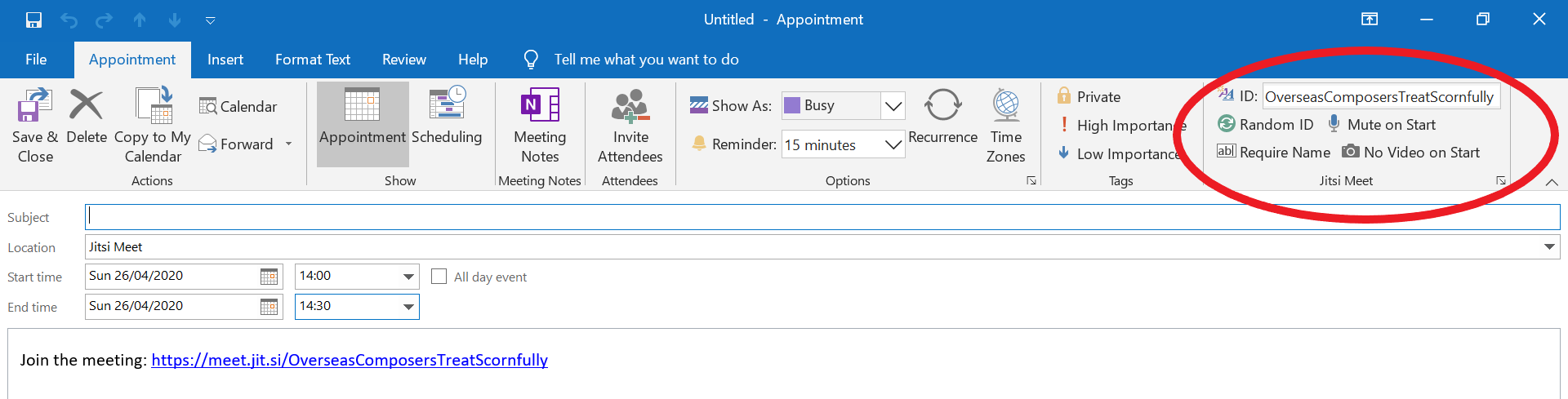1568x399 pixels.
Task: Toggle Time Zones display
Action: tap(1006, 126)
